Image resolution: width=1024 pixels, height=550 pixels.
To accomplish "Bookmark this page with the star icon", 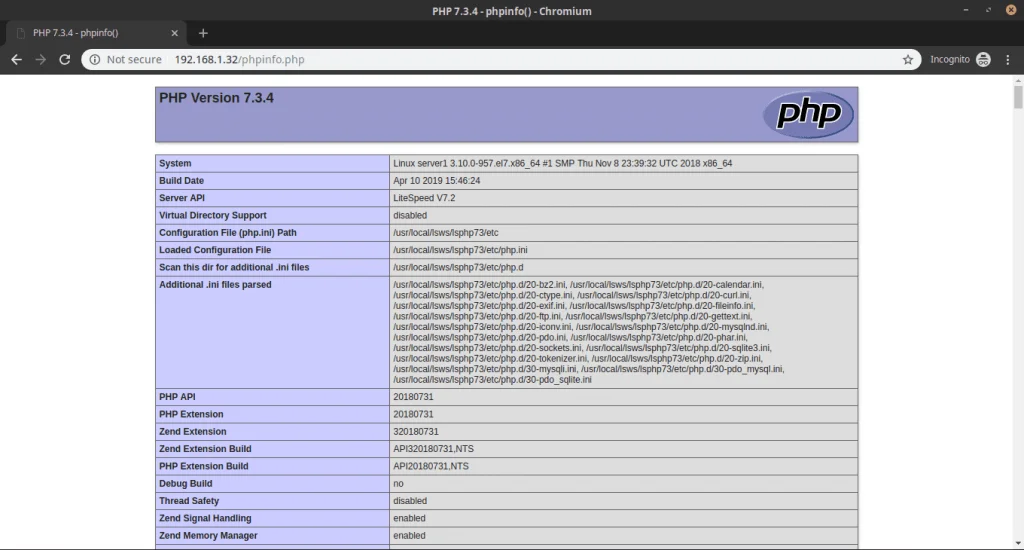I will 907,60.
